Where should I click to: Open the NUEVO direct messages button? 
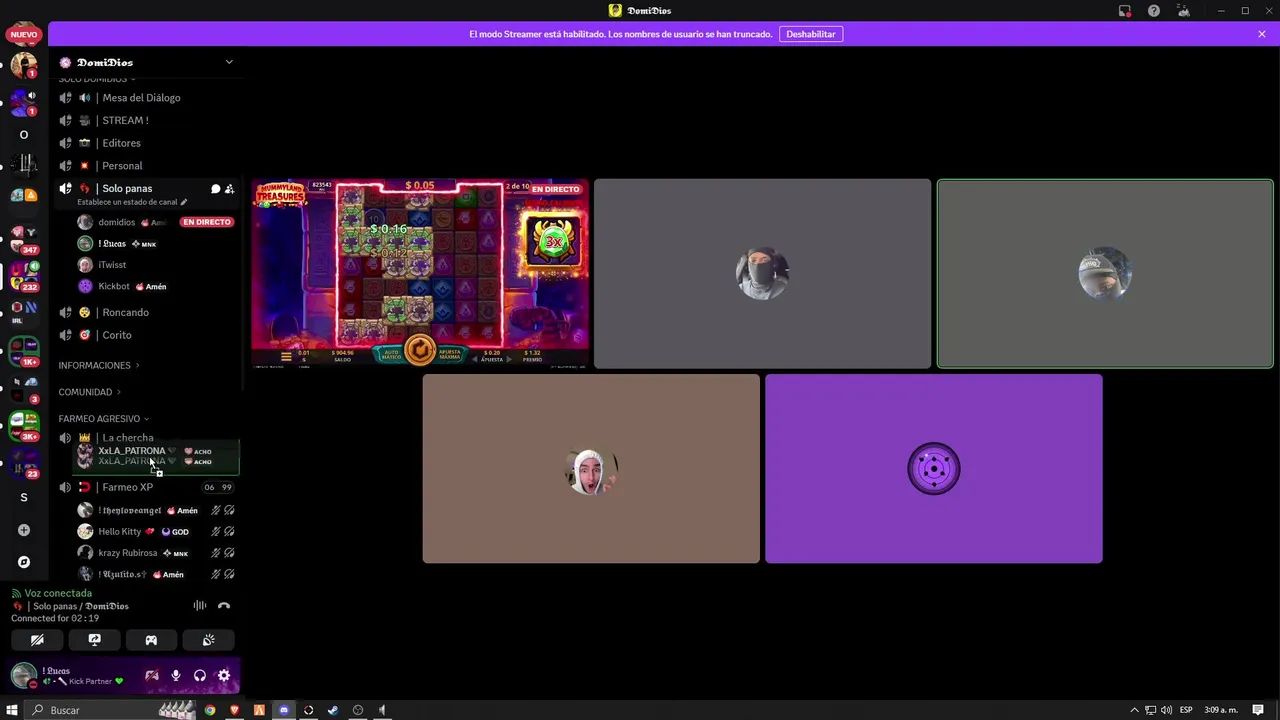tap(24, 35)
